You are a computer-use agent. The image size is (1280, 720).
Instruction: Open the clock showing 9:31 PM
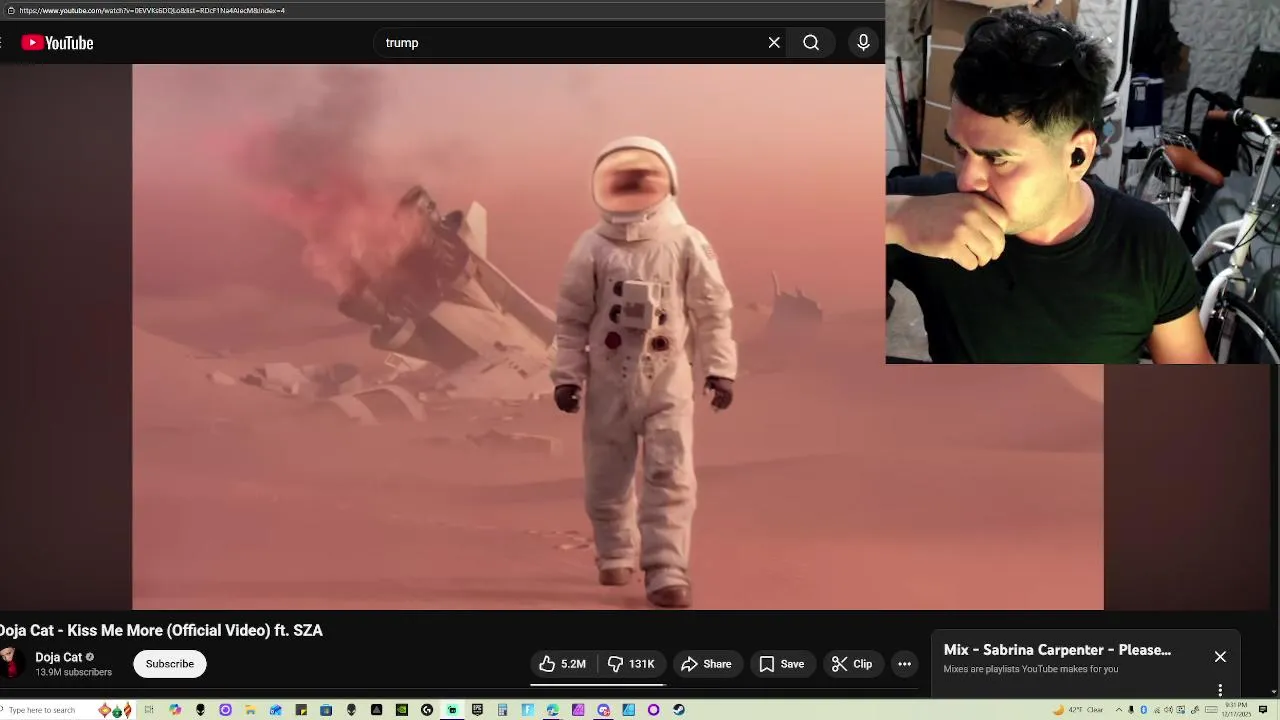(1236, 710)
